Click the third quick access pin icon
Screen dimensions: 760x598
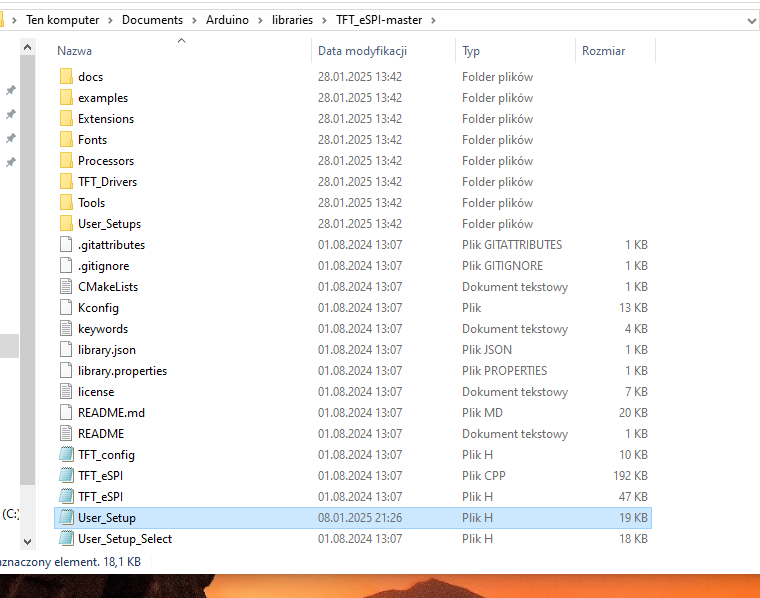[x=11, y=138]
